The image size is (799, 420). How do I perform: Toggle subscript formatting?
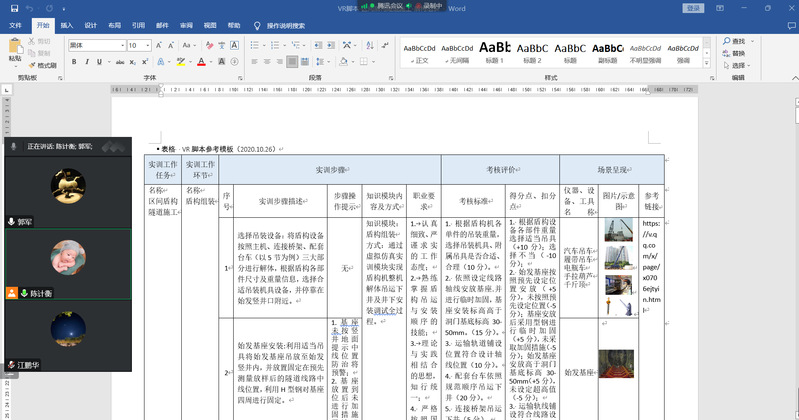click(132, 62)
